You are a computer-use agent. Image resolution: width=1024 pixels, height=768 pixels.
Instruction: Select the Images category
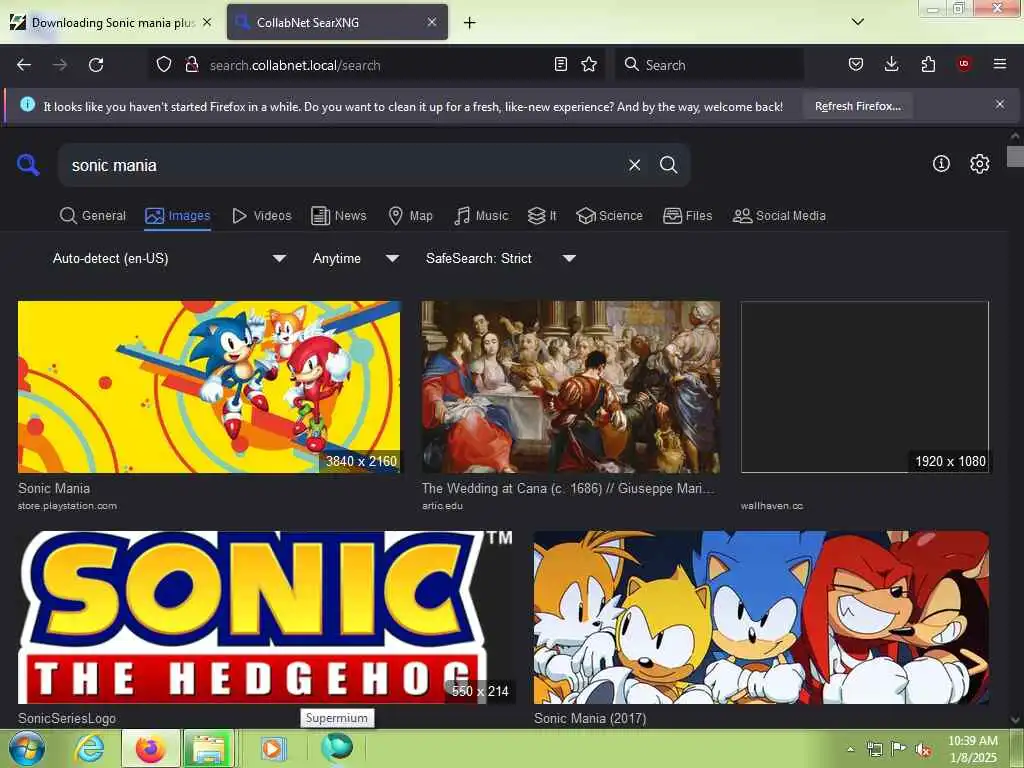click(x=178, y=216)
